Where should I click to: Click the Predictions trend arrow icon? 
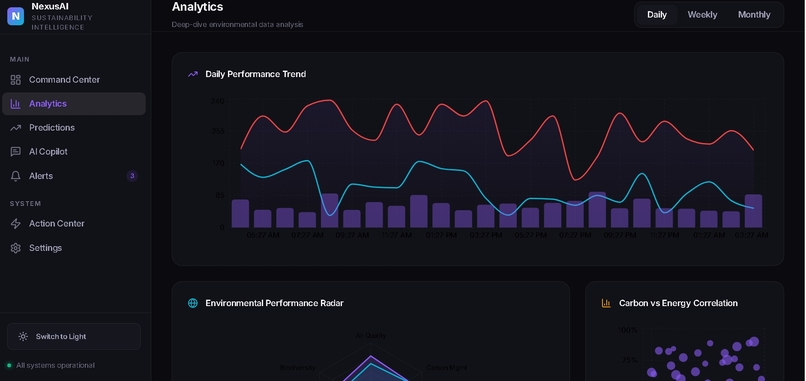tap(15, 128)
